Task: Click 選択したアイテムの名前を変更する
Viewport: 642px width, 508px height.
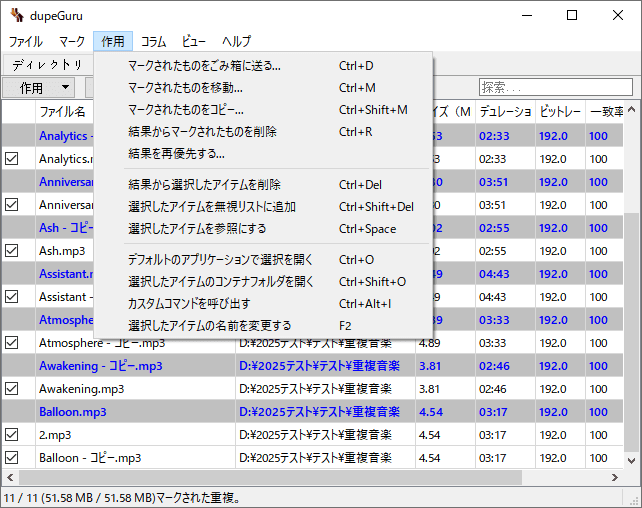Action: (210, 326)
